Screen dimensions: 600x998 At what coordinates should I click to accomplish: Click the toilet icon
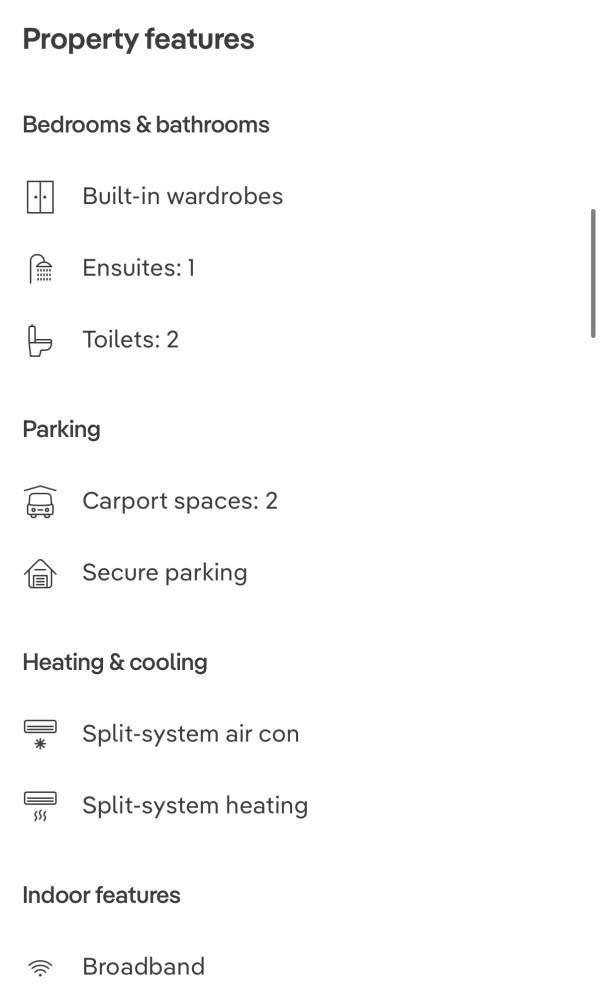[x=39, y=341]
